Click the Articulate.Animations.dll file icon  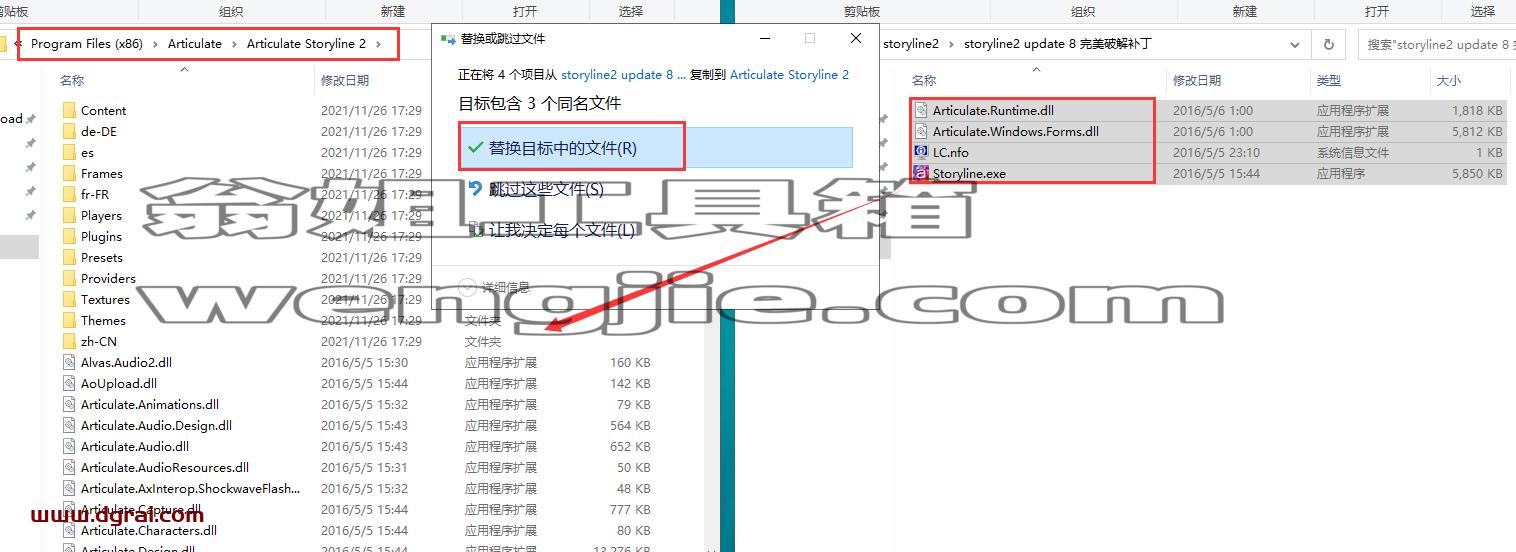pos(69,404)
